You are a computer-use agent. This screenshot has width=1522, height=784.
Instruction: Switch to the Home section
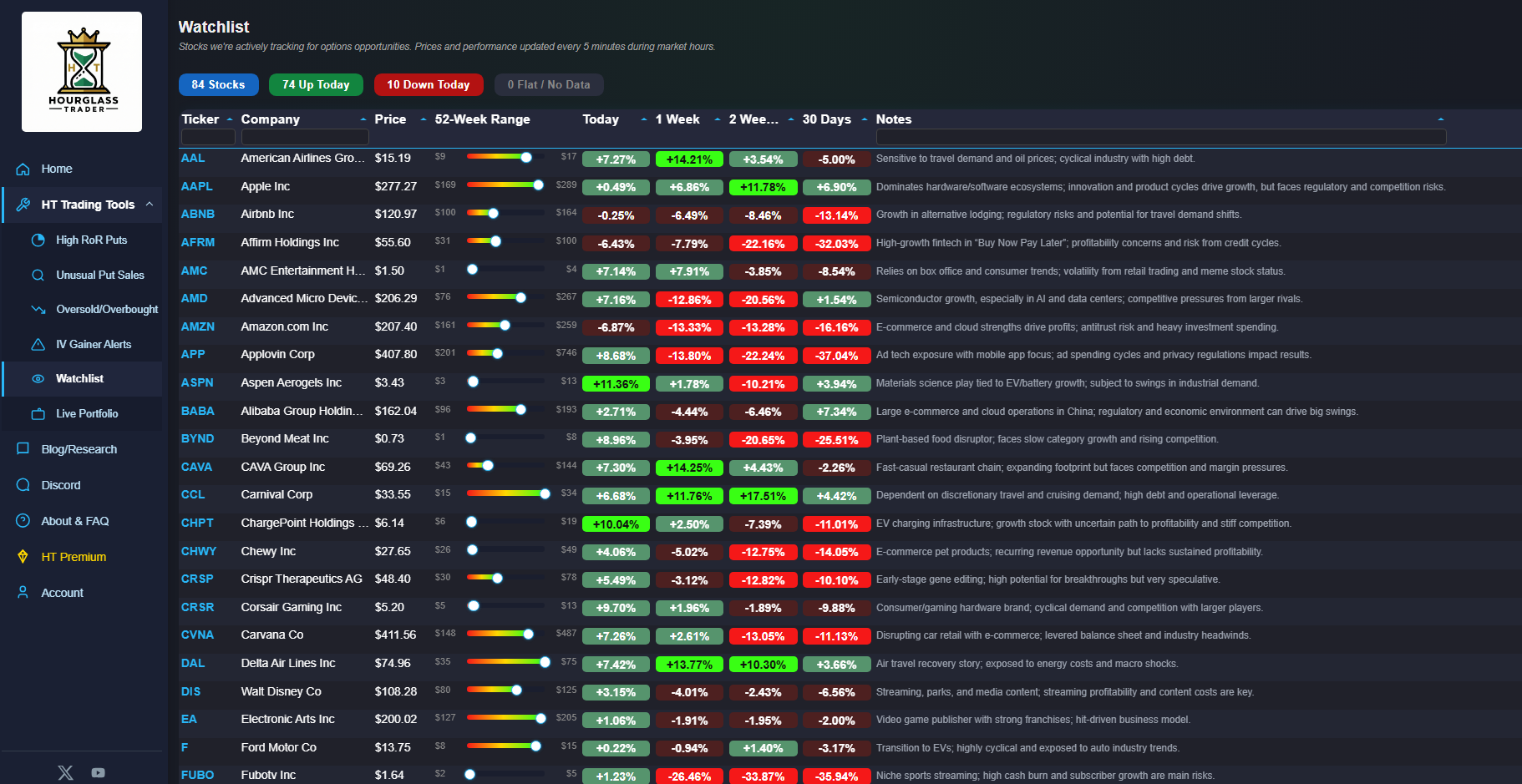click(55, 169)
